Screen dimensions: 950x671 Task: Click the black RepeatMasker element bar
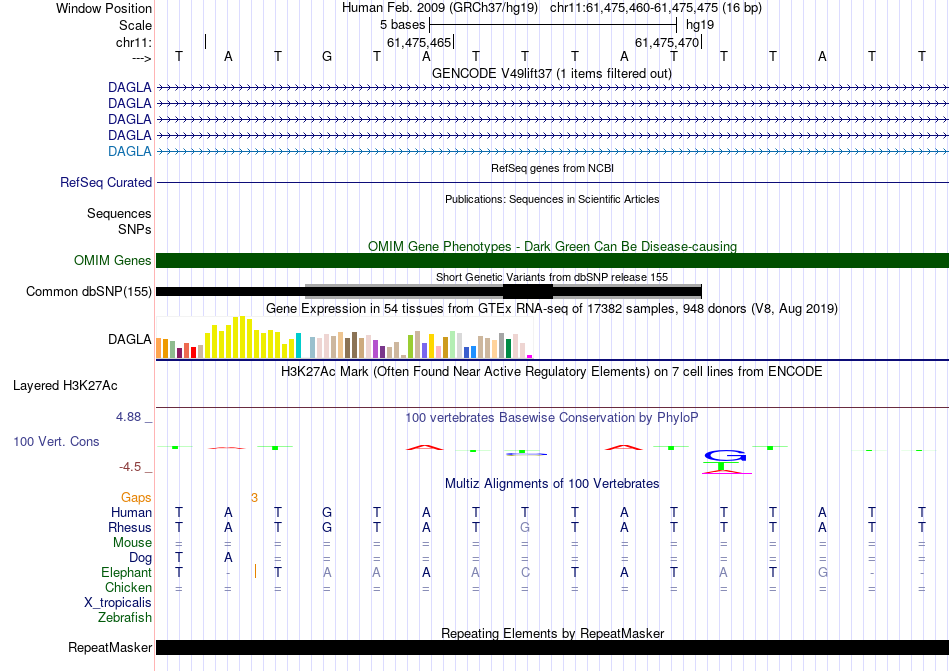click(553, 647)
